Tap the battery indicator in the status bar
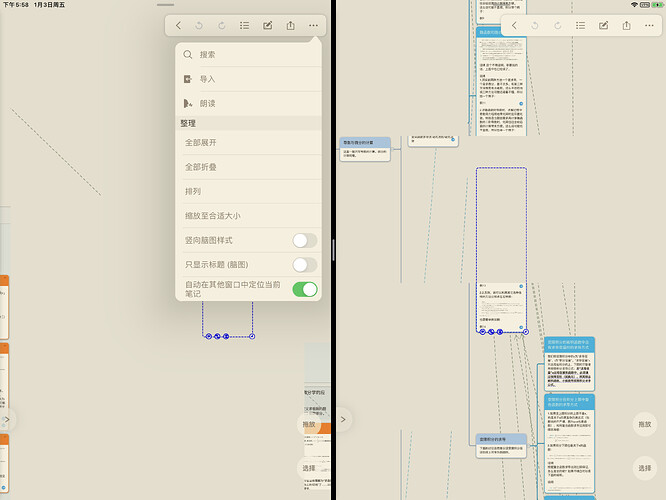 point(658,5)
